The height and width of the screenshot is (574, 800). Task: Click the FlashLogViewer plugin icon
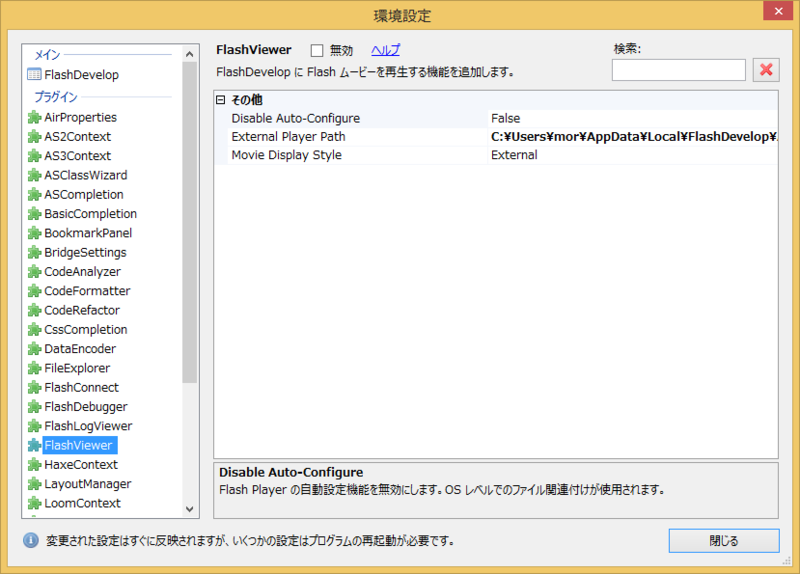34,426
